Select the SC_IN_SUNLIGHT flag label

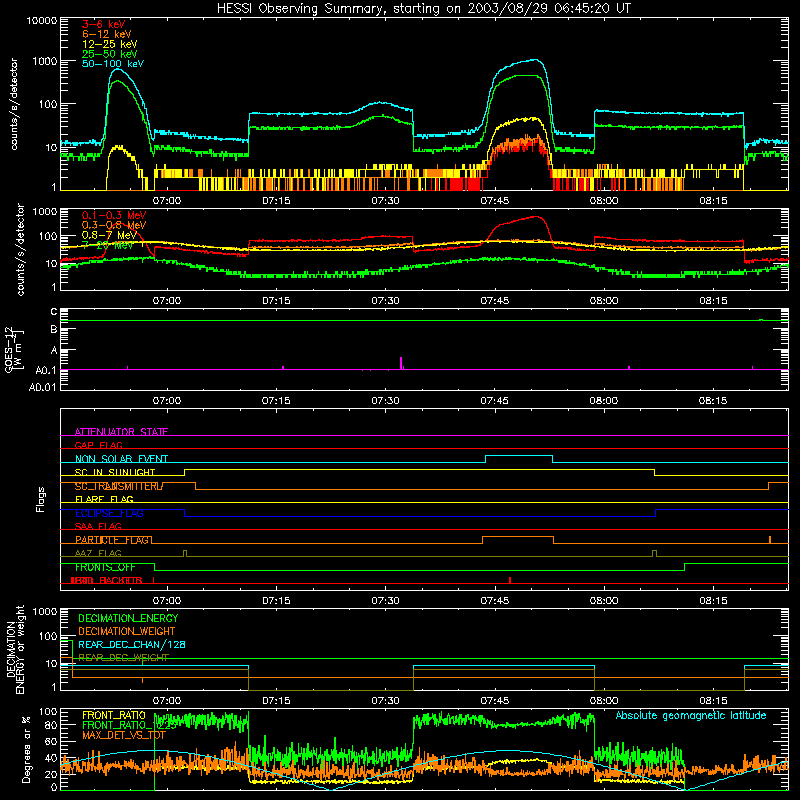point(115,472)
